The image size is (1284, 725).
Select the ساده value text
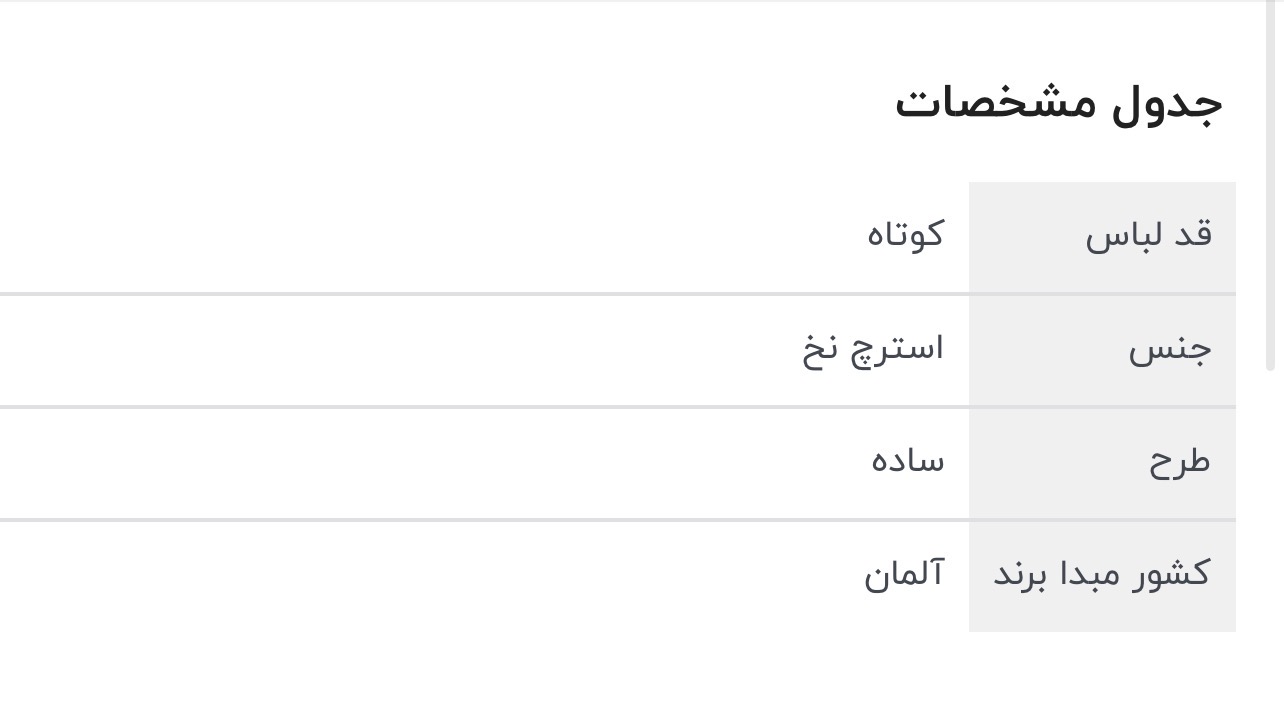[908, 461]
